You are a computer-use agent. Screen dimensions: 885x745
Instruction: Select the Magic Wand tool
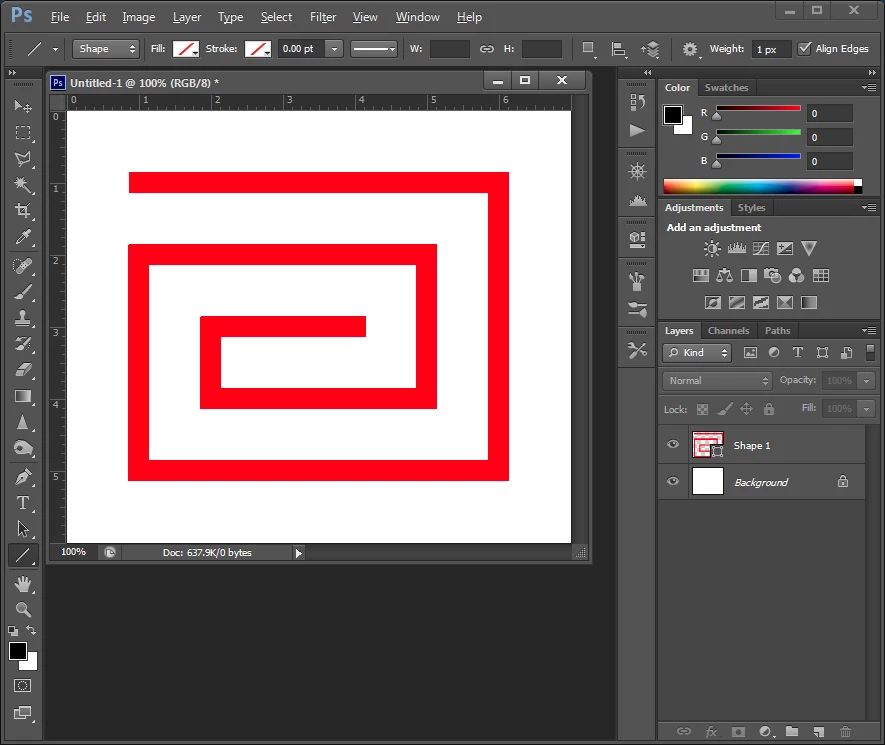click(23, 185)
